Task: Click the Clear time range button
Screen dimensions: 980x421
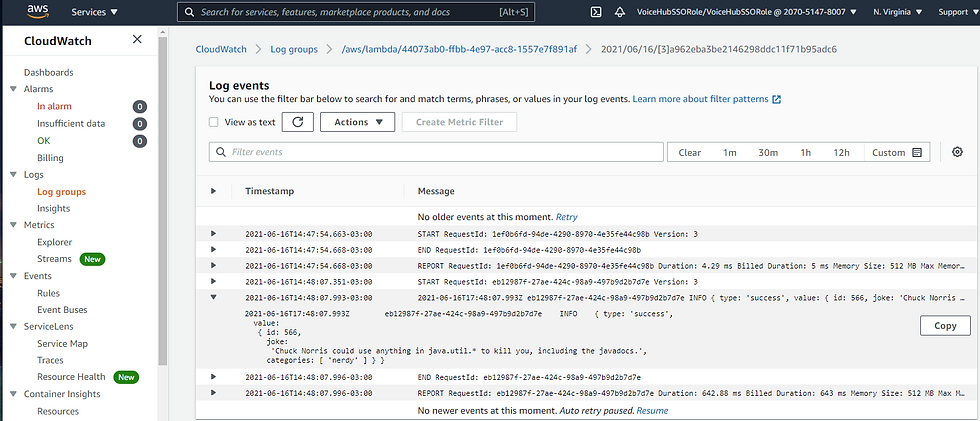Action: click(689, 152)
